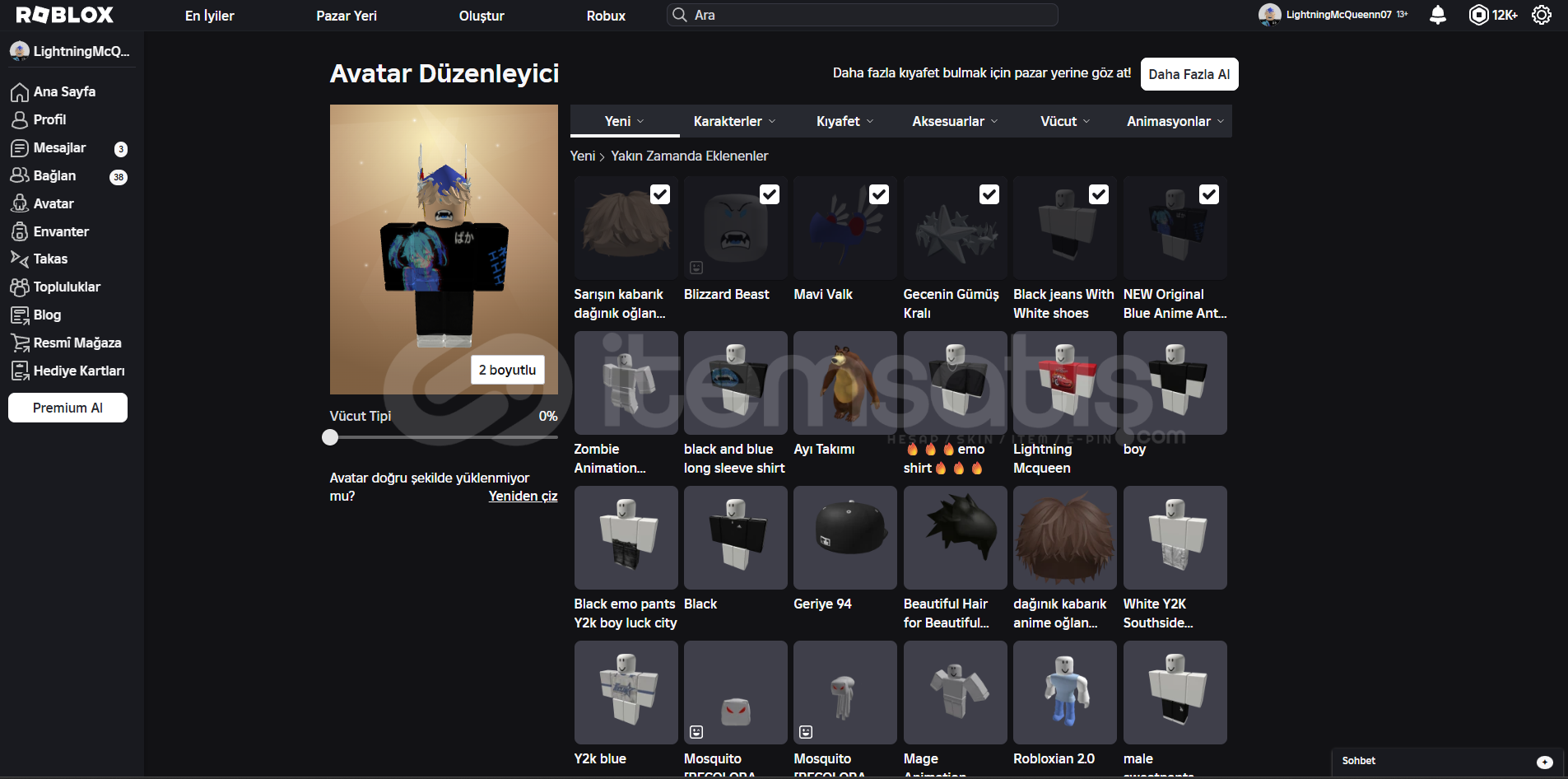Expand the Aksesuarlar dropdown
This screenshot has width=1568, height=779.
pos(955,122)
